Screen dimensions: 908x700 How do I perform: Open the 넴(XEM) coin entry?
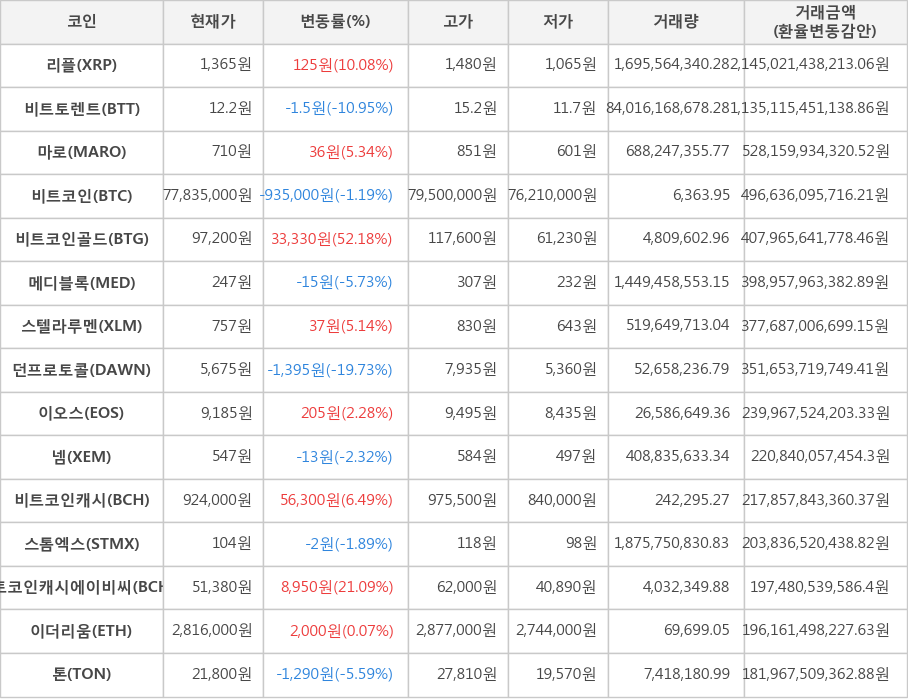(x=82, y=457)
